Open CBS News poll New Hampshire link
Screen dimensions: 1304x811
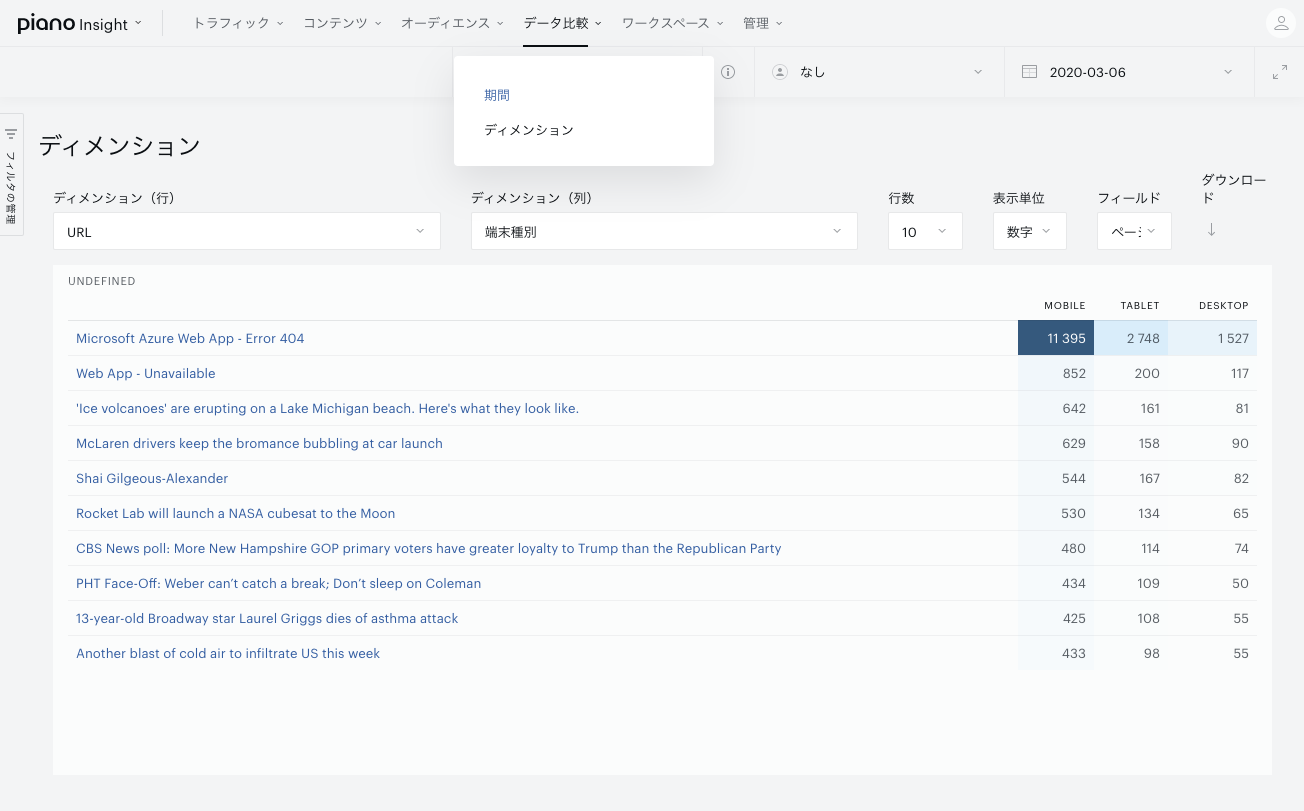(429, 548)
